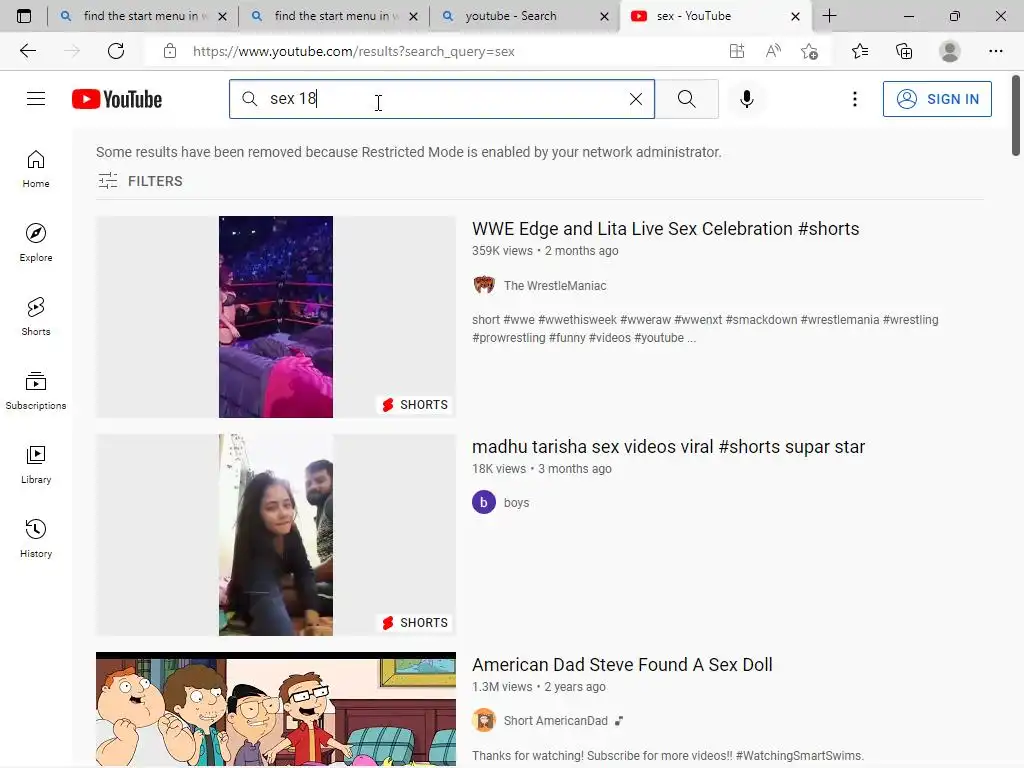Go back with browser back arrow
Viewport: 1024px width, 768px height.
[x=27, y=51]
